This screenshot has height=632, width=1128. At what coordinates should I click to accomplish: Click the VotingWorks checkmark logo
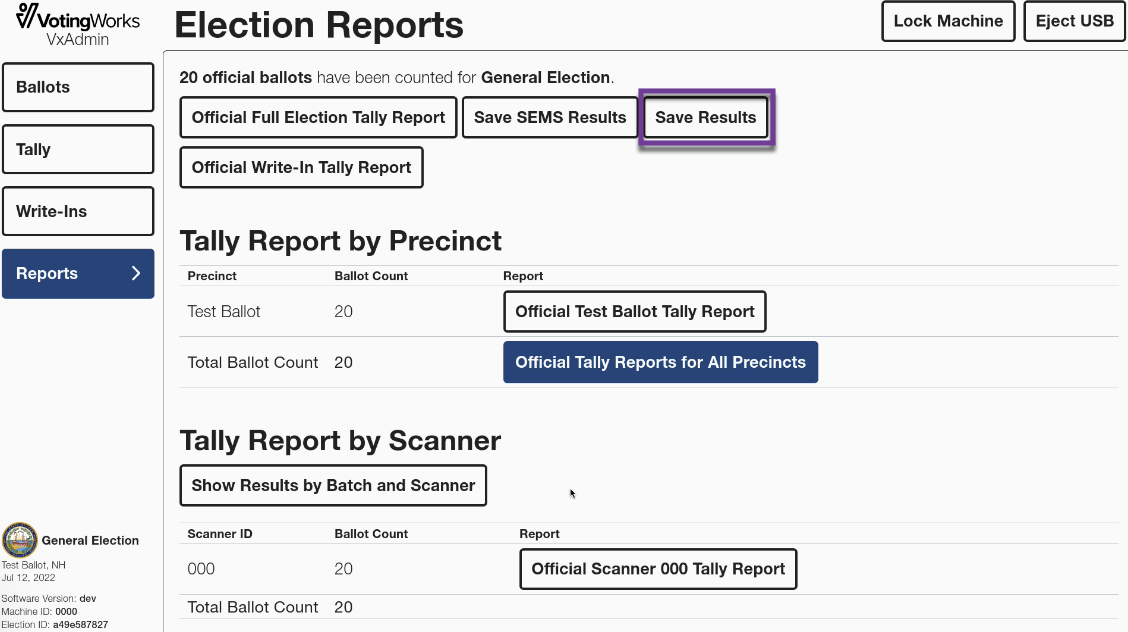pyautogui.click(x=27, y=16)
